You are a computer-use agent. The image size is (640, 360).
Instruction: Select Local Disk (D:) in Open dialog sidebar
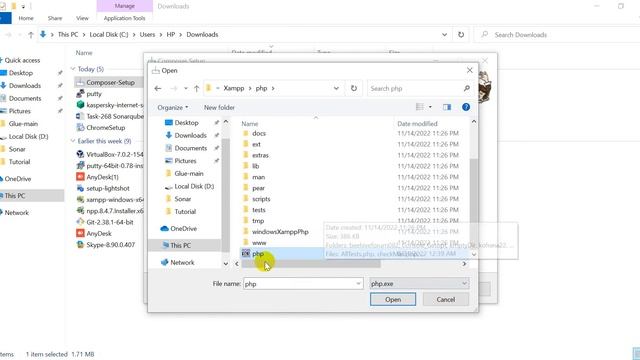click(x=194, y=186)
